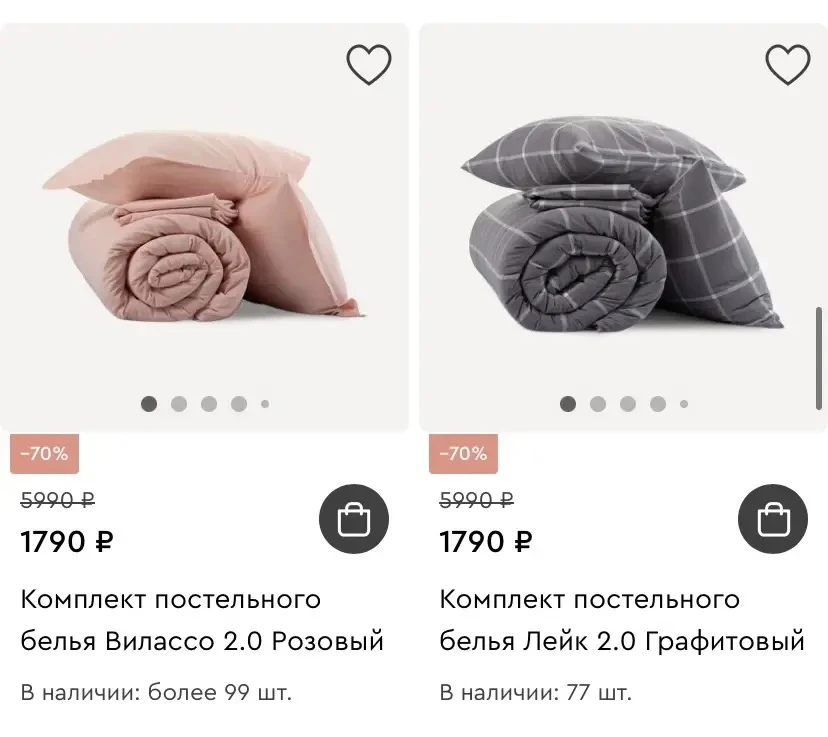Open Комплект постельного белья Лейк 2.0 Графитовый
Viewport: 828px width, 737px height.
(622, 620)
